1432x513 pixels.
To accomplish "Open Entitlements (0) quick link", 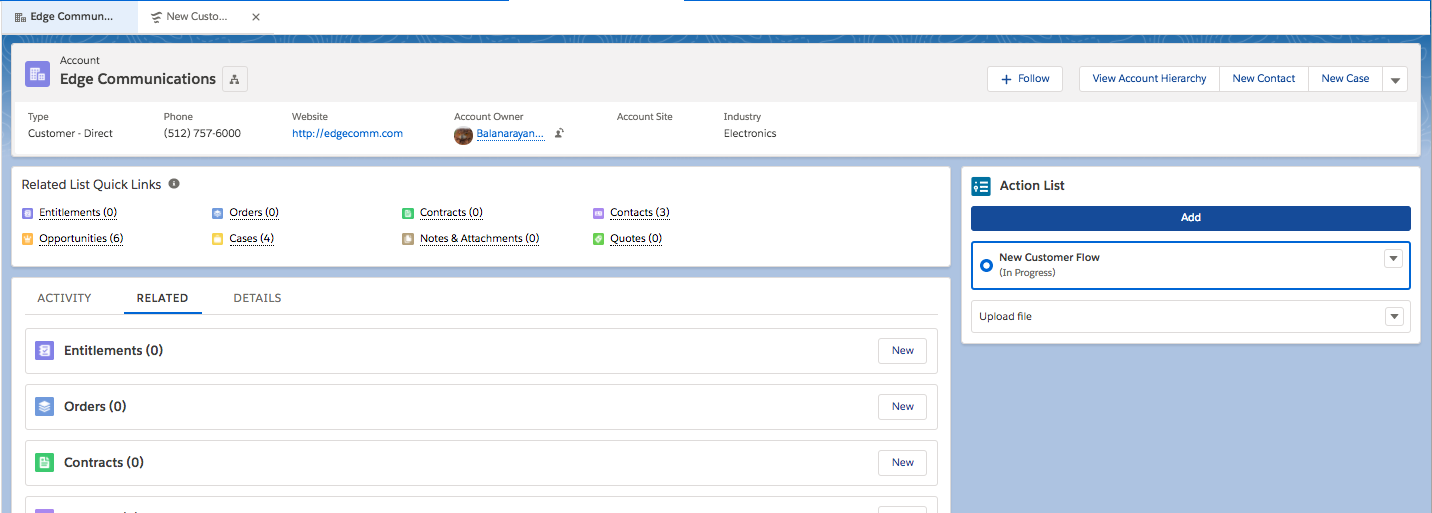I will pos(78,213).
